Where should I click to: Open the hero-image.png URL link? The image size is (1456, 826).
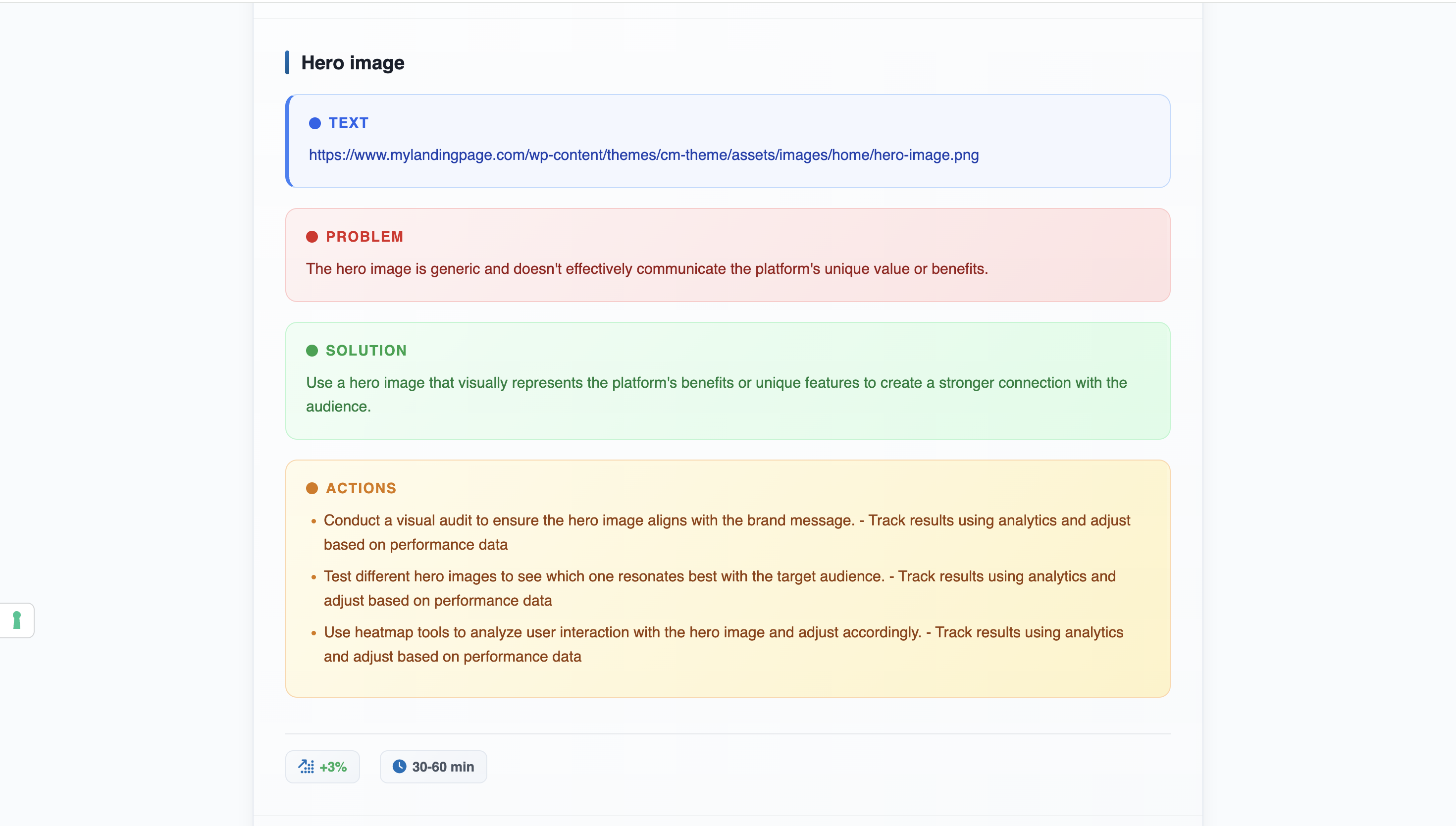(643, 155)
